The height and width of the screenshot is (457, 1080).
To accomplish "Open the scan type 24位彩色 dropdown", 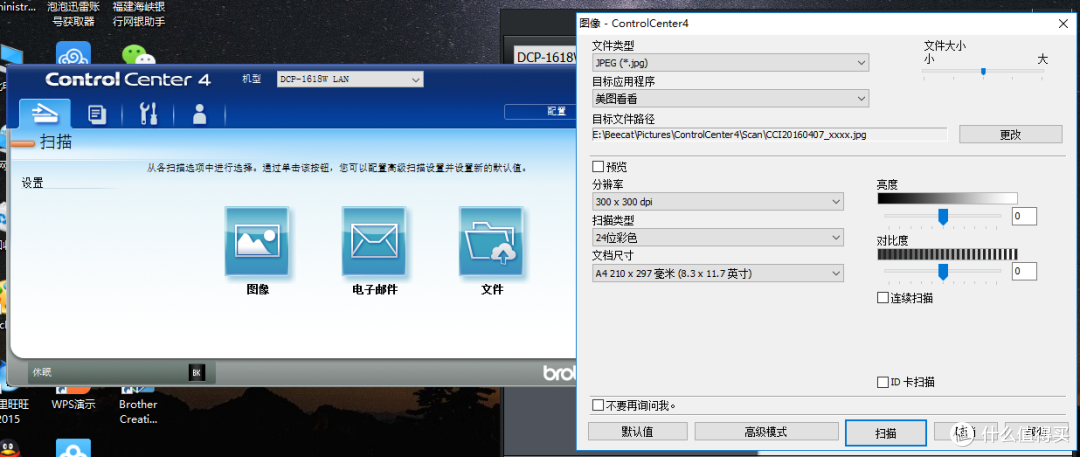I will (718, 238).
